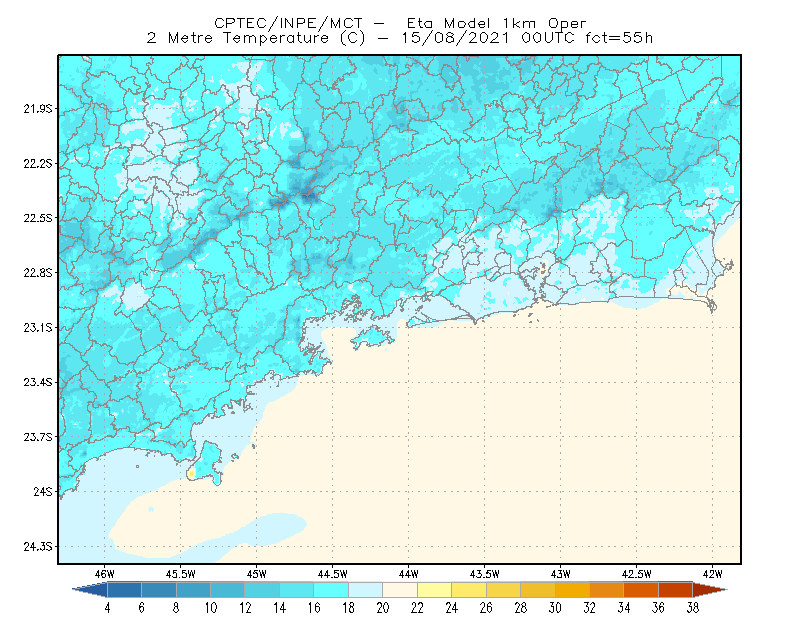
Task: Click the legend value '26'
Action: tap(486, 608)
